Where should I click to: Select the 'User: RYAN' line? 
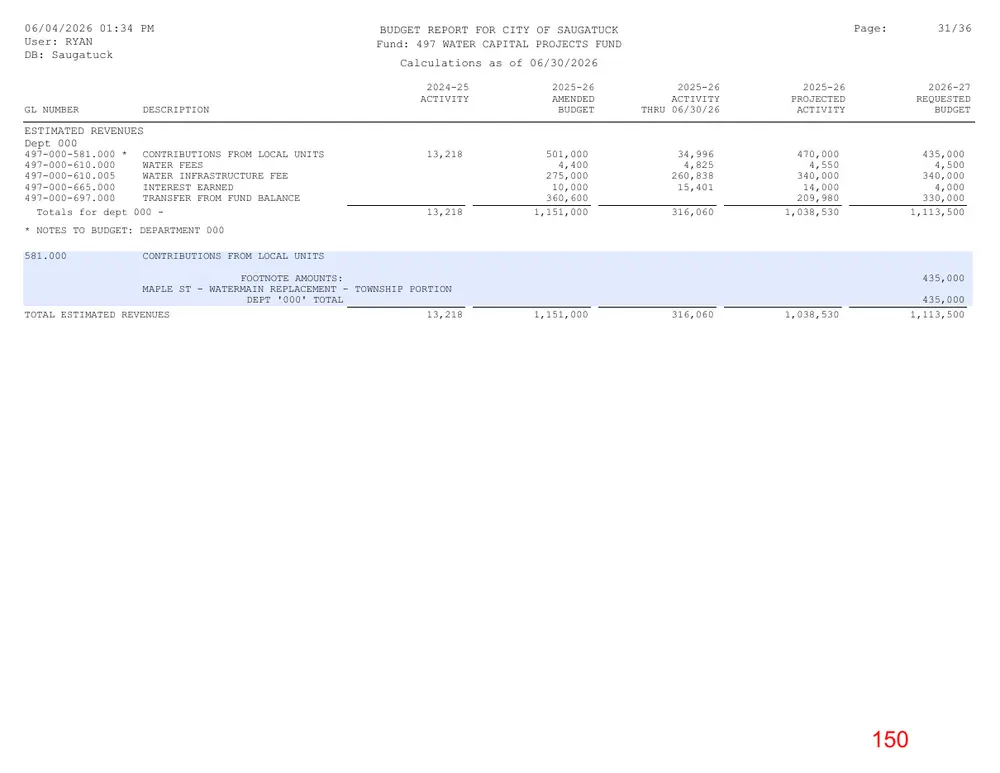(59, 42)
